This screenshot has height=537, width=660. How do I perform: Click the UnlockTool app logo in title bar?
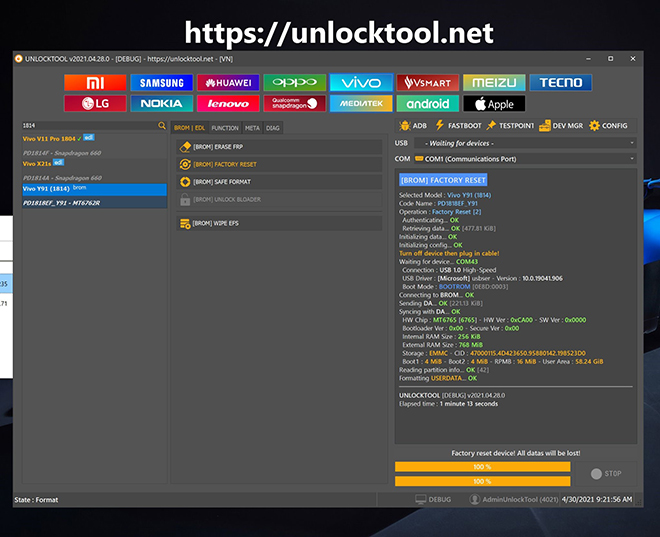click(19, 58)
